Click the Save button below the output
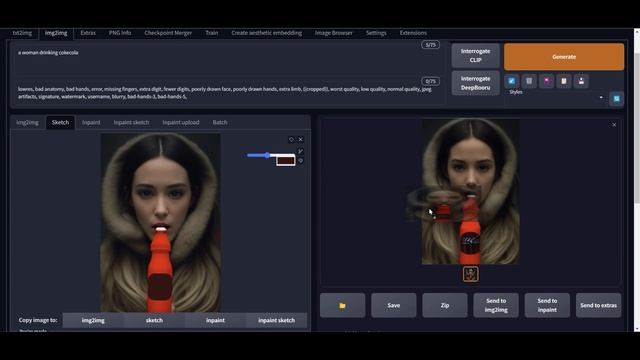Viewport: 640px width, 360px height. pos(393,305)
